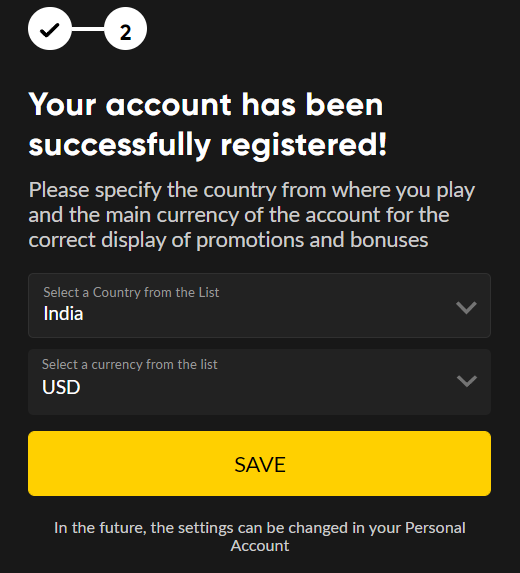
Task: Click the connector line between the steps
Action: click(88, 29)
